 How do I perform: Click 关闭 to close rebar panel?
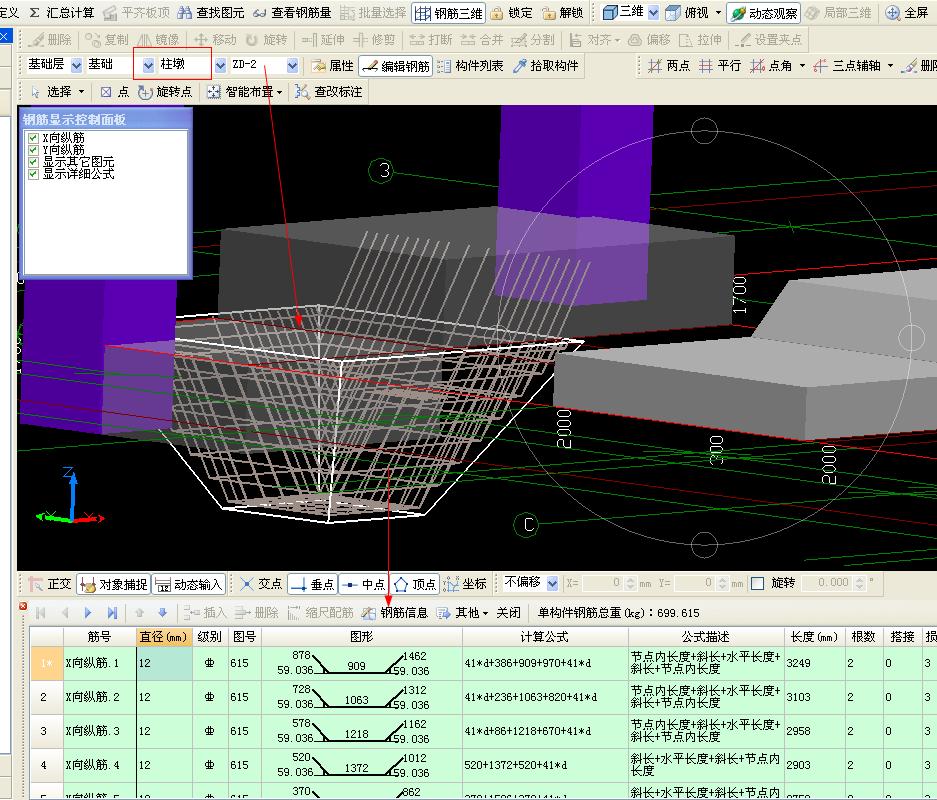pyautogui.click(x=509, y=612)
